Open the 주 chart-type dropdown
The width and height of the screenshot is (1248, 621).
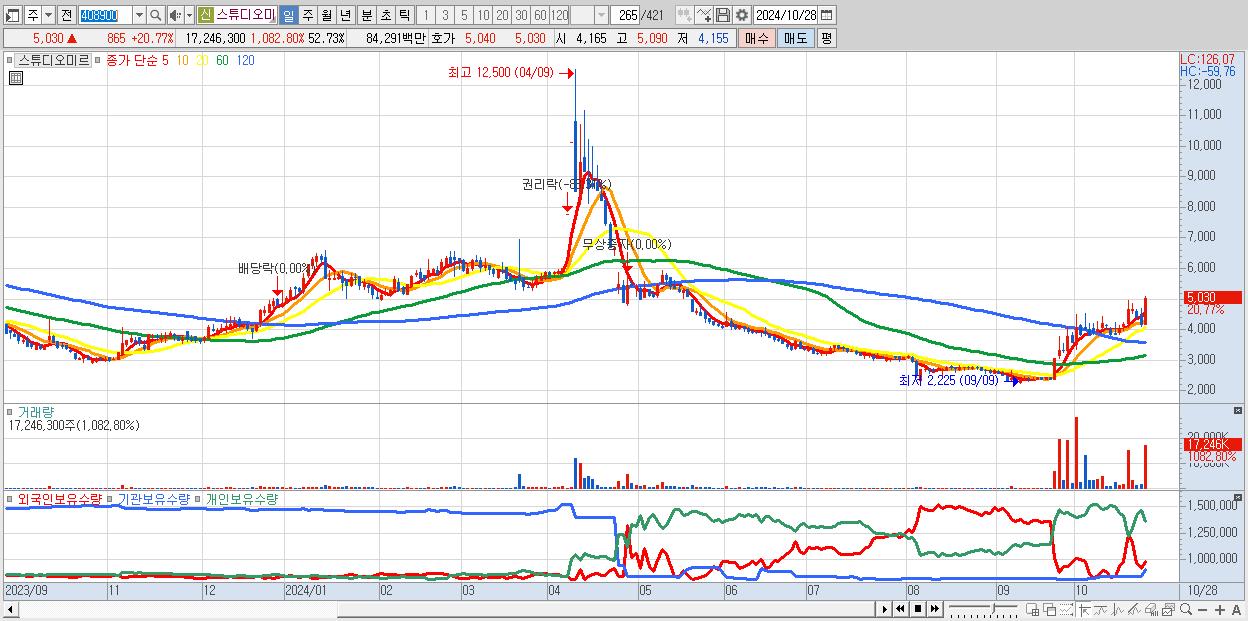coord(49,15)
